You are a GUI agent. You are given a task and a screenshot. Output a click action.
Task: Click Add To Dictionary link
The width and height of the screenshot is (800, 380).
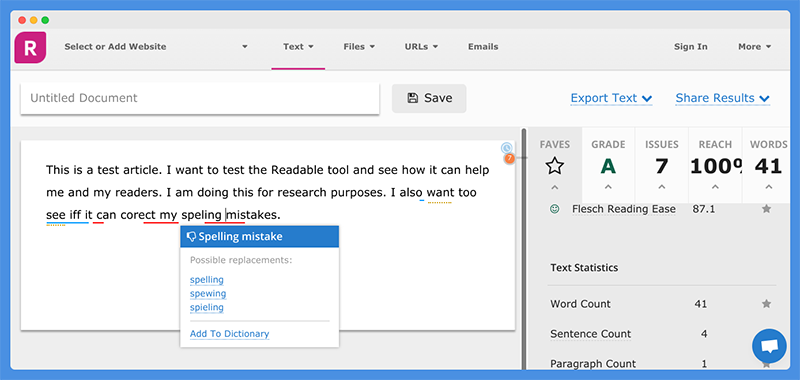click(230, 334)
